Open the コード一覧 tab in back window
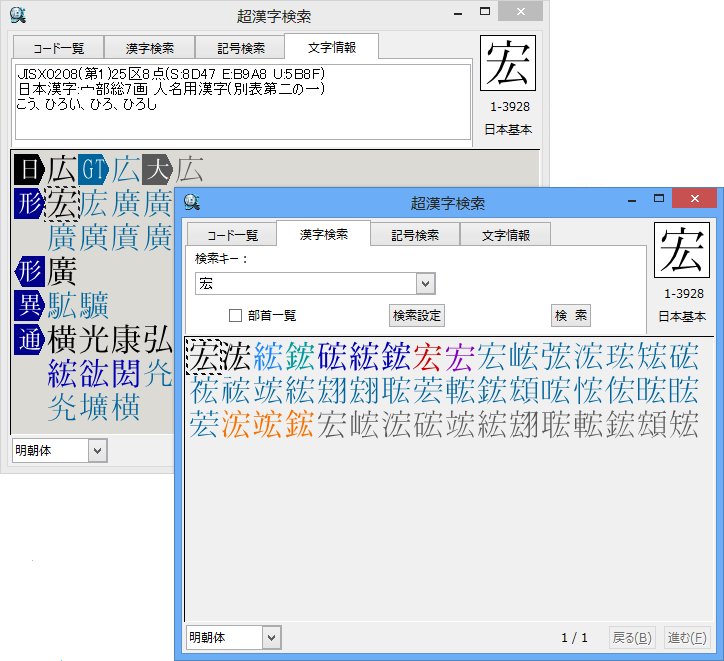 click(57, 47)
